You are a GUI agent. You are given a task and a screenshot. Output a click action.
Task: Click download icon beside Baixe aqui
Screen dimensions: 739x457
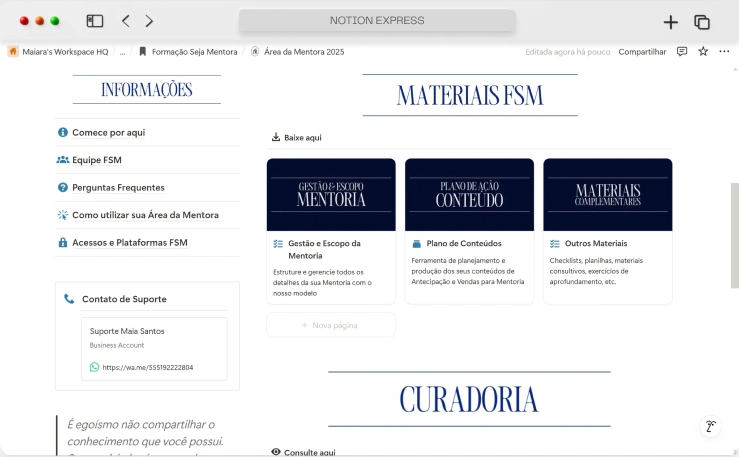point(276,137)
